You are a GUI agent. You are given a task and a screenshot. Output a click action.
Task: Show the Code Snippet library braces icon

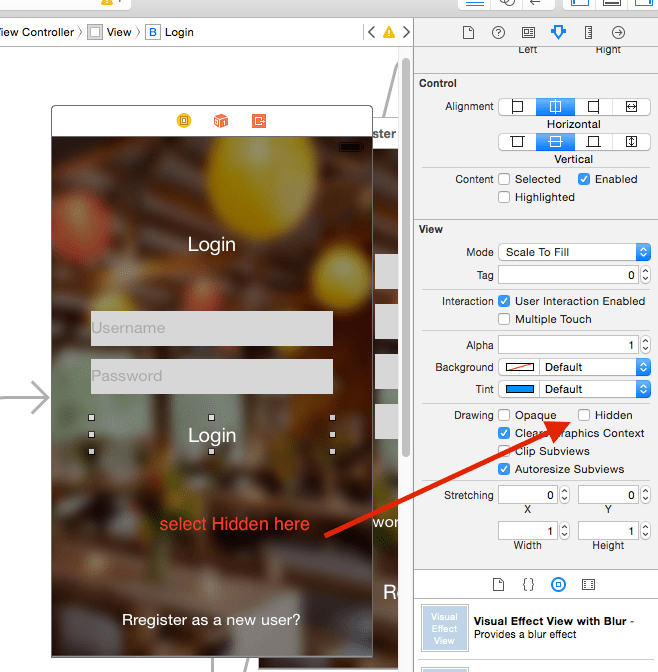click(x=528, y=585)
